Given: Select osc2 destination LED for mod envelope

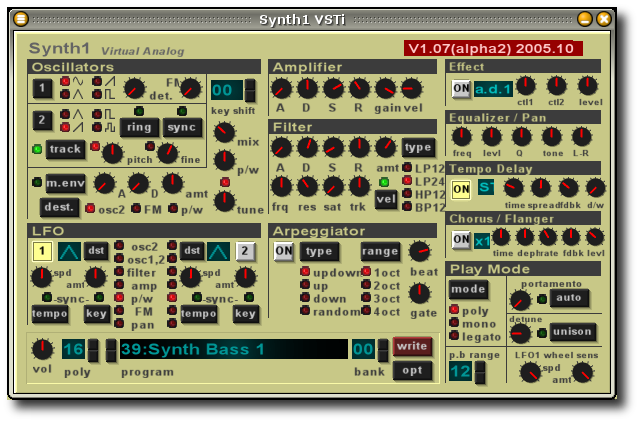Looking at the screenshot, I should [90, 209].
